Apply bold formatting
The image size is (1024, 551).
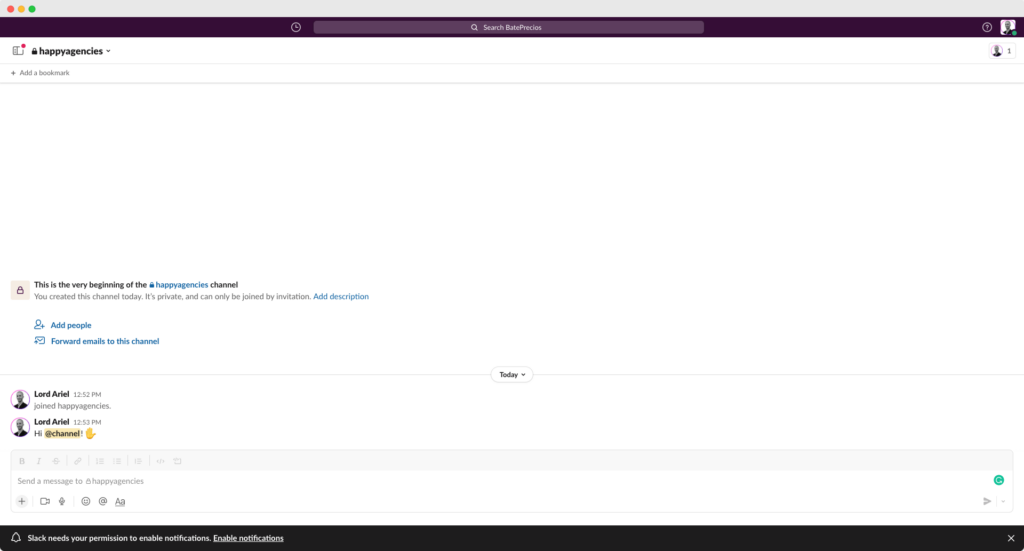[22, 461]
